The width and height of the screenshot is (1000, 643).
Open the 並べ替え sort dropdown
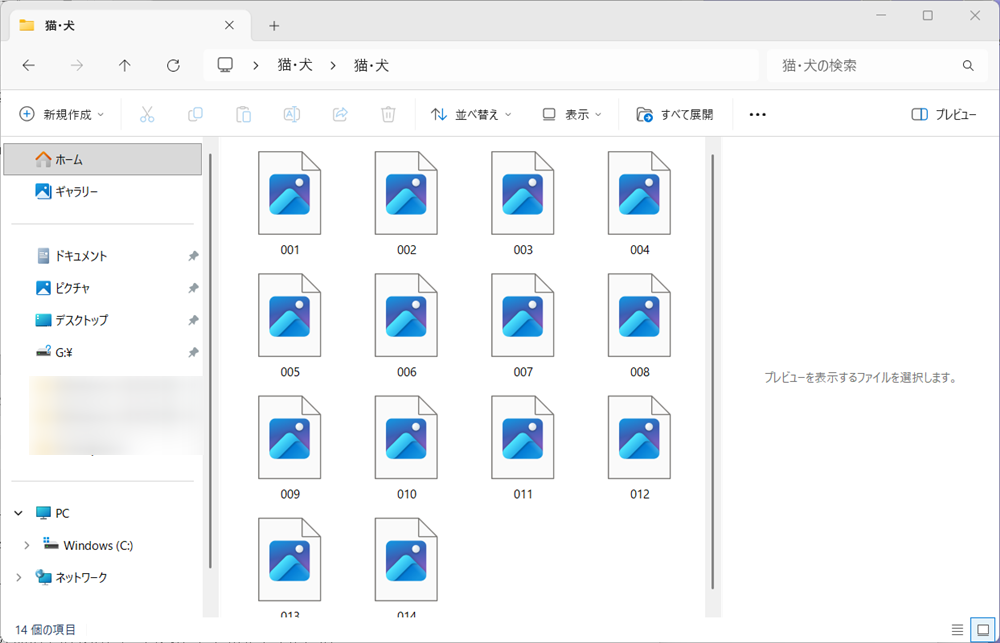click(470, 113)
